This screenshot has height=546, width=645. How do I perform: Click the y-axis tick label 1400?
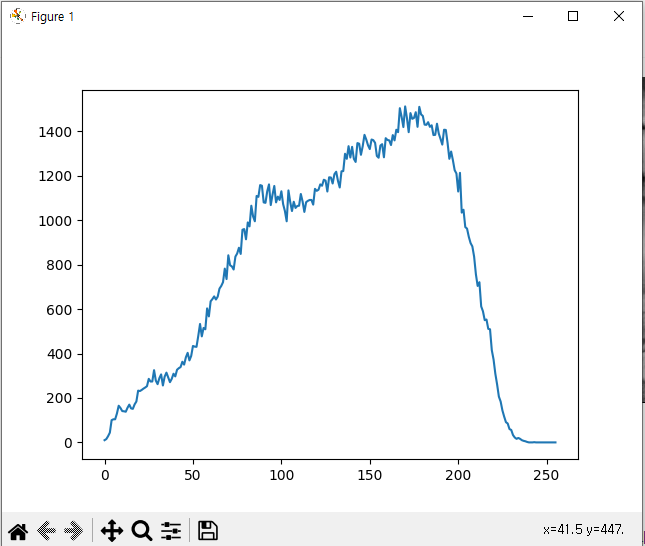click(x=55, y=132)
